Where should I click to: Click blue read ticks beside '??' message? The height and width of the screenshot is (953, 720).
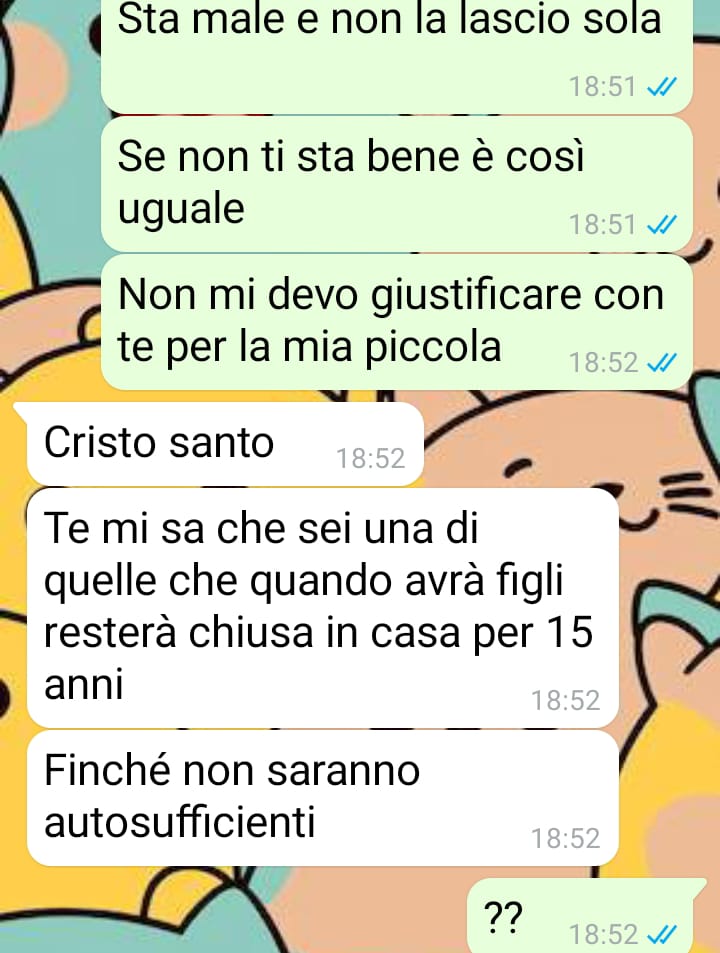661,933
